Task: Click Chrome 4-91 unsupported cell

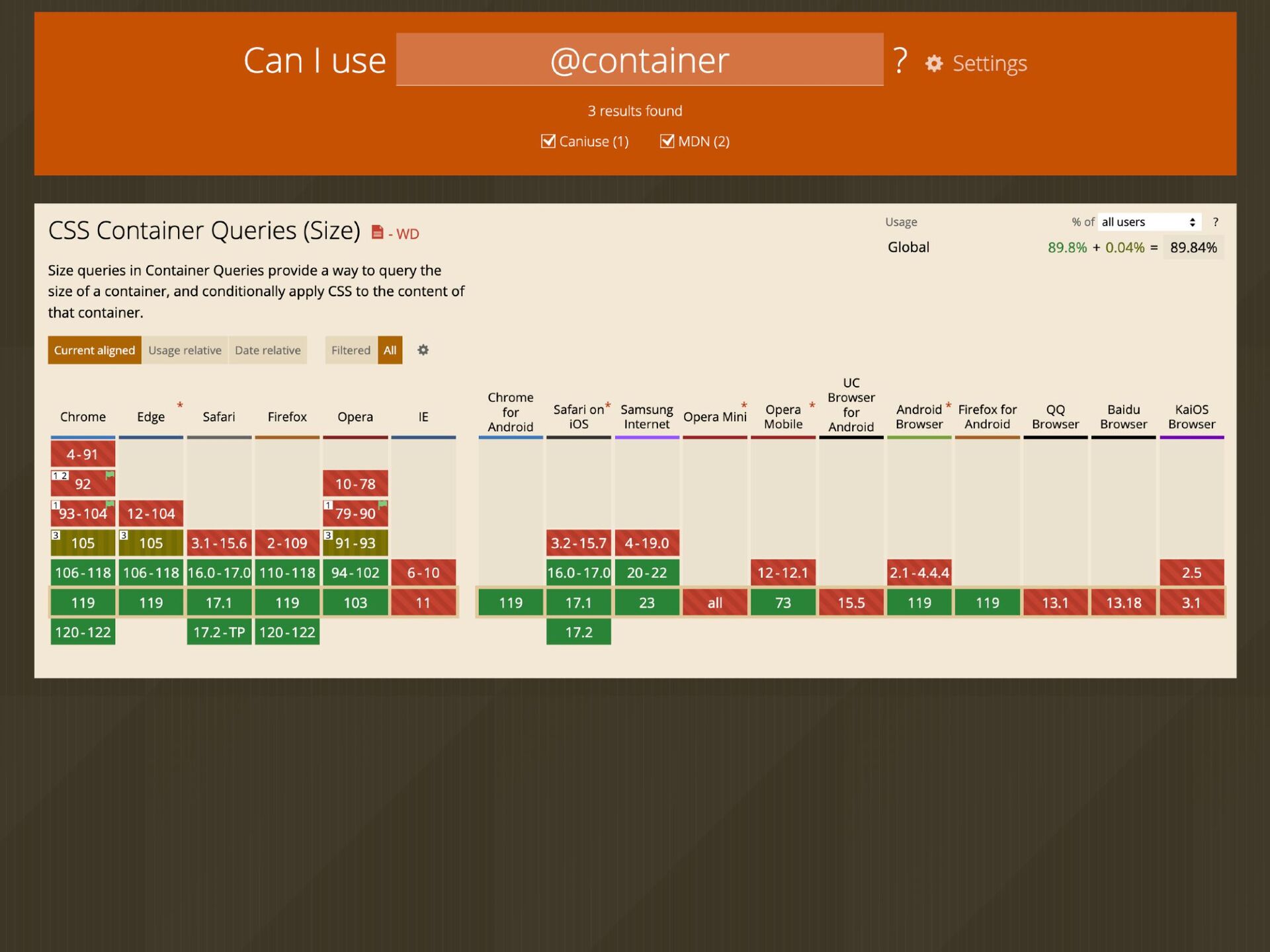Action: (x=83, y=454)
